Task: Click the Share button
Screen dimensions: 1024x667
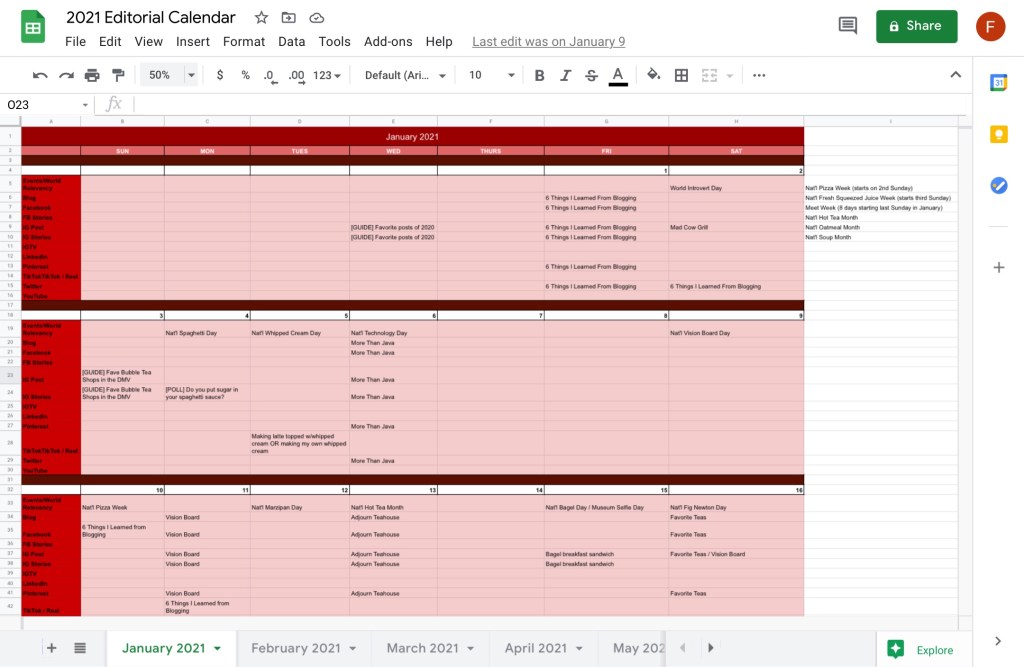Action: [916, 26]
